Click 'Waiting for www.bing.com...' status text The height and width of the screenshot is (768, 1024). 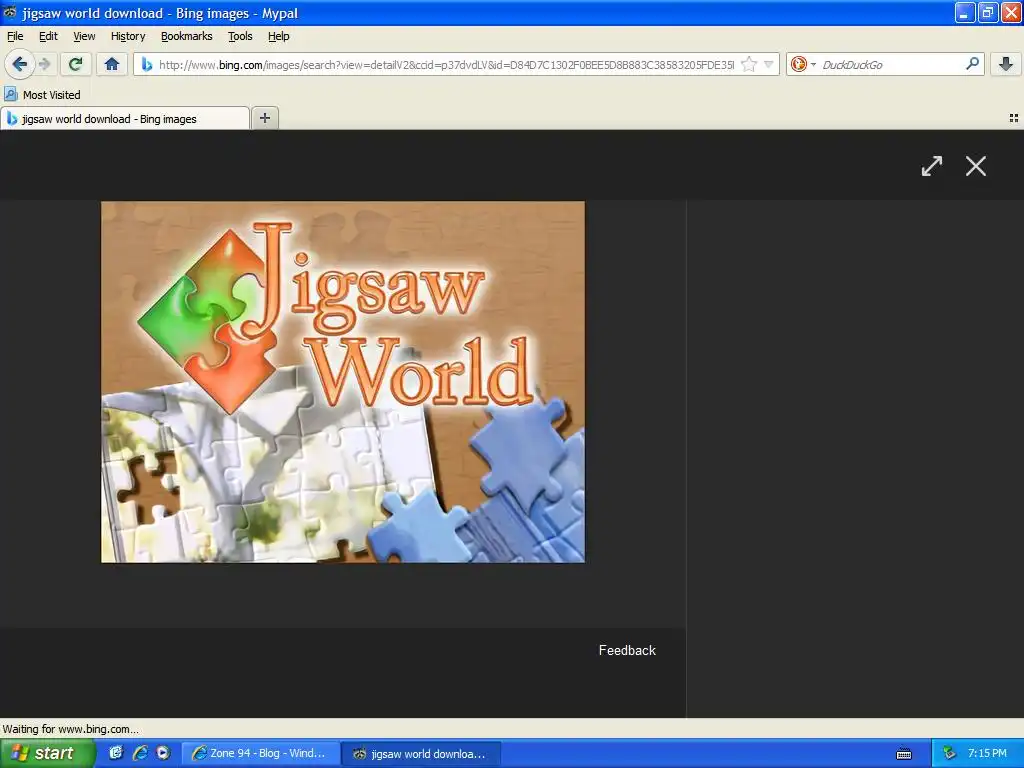coord(71,729)
